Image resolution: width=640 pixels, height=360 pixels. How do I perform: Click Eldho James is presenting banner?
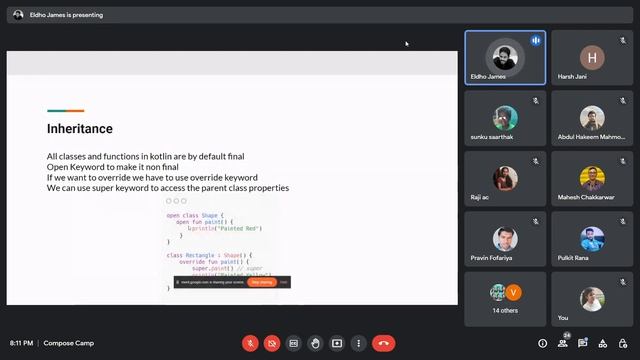320,15
